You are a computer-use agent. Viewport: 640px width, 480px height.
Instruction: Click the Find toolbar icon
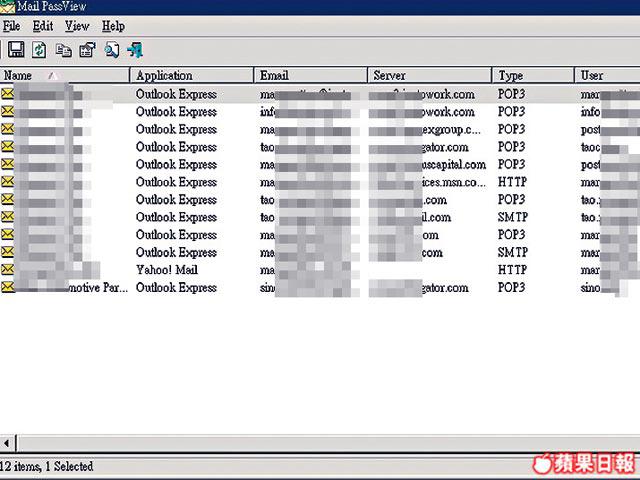click(111, 50)
